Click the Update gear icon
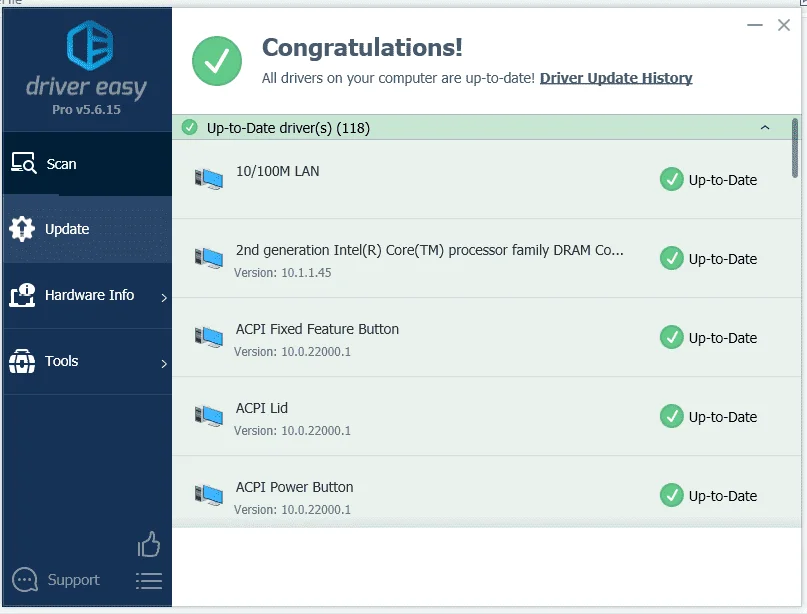807x614 pixels. point(22,229)
